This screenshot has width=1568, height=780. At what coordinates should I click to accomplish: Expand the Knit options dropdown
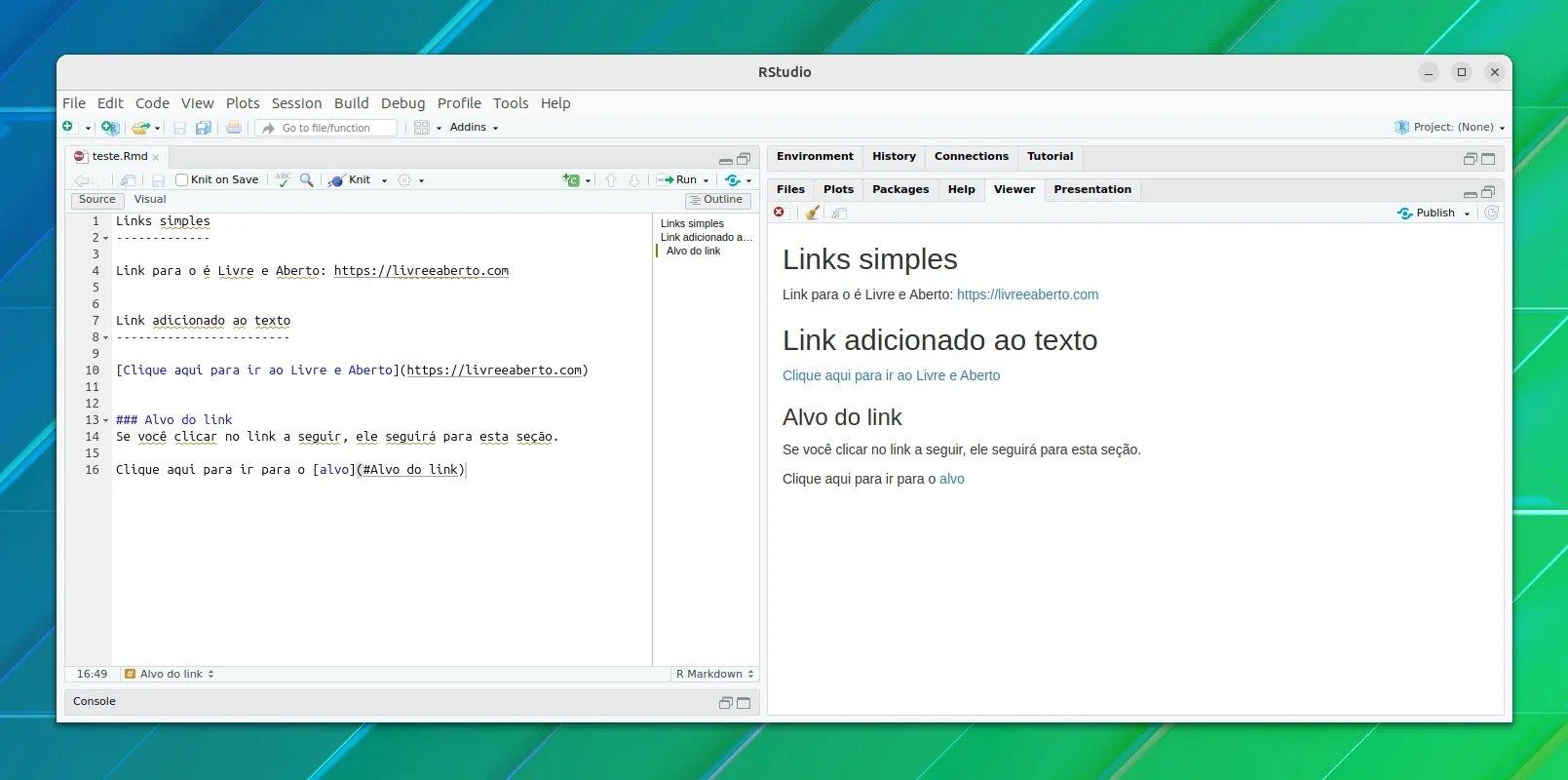[x=384, y=180]
